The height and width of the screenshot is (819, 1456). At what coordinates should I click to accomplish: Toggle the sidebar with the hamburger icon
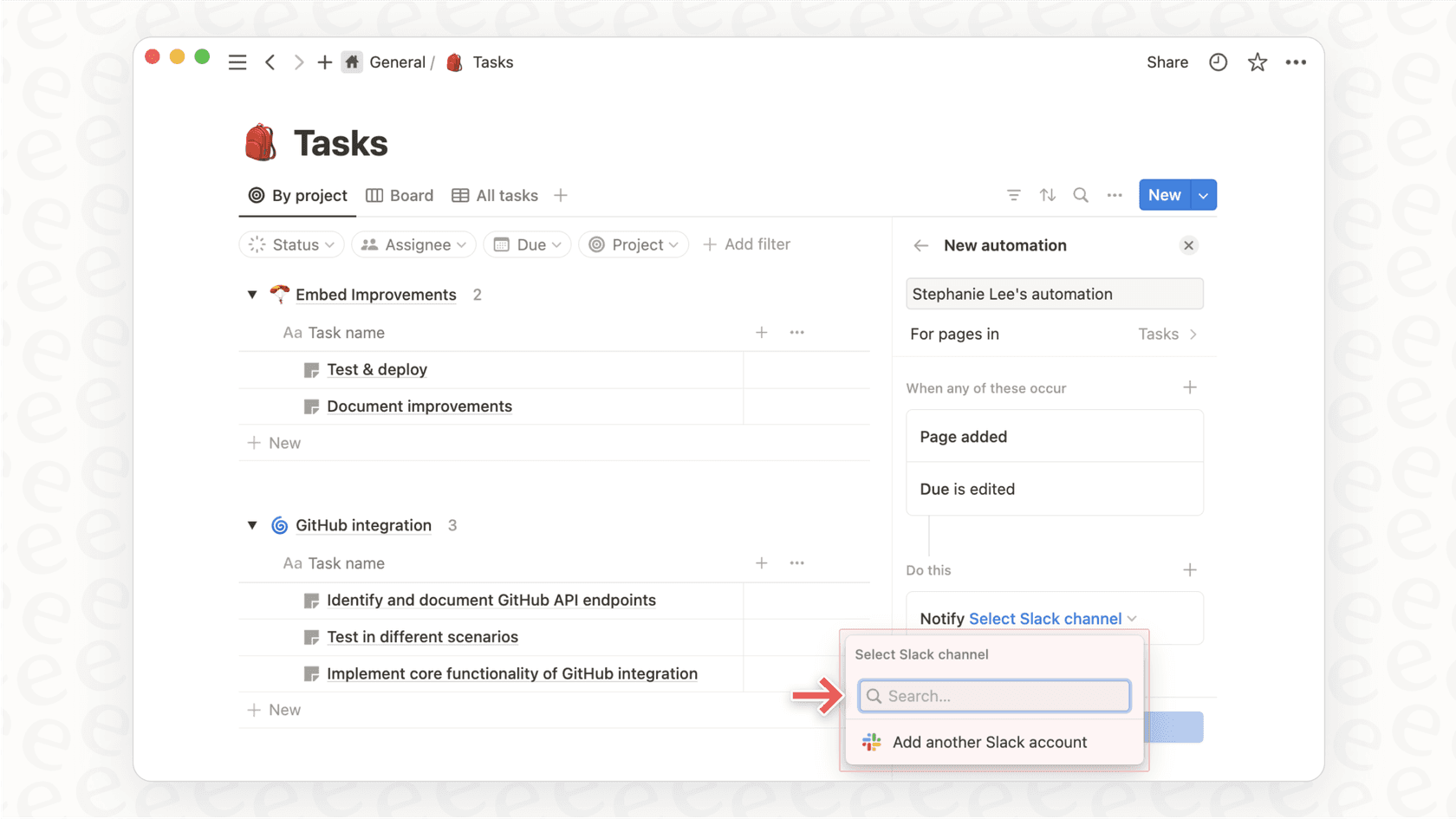pyautogui.click(x=237, y=62)
